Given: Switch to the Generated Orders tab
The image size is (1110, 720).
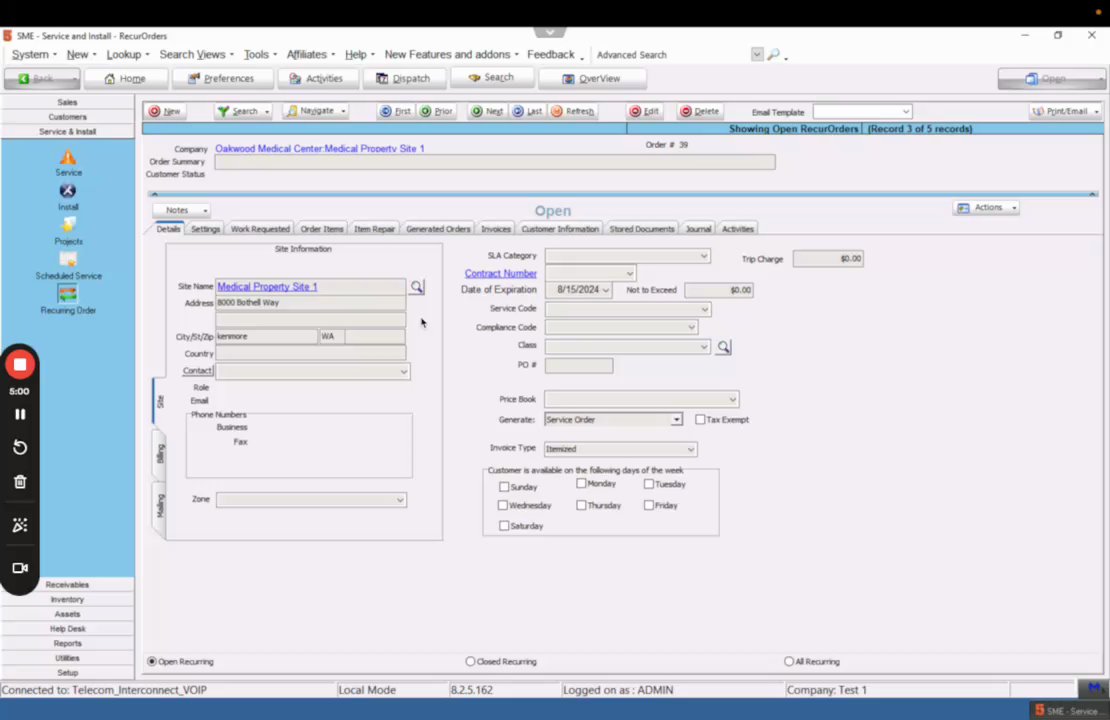Looking at the screenshot, I should 438,229.
